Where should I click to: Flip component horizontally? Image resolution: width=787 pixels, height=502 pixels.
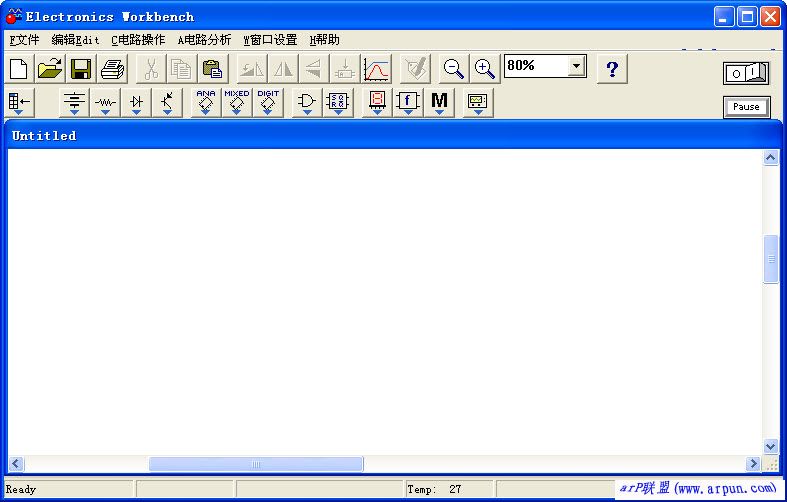pyautogui.click(x=283, y=68)
